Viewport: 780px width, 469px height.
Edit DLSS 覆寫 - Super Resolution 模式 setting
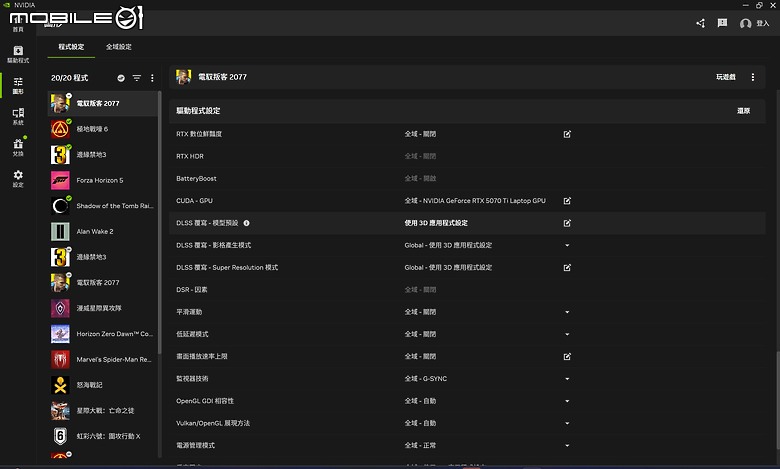pyautogui.click(x=567, y=268)
